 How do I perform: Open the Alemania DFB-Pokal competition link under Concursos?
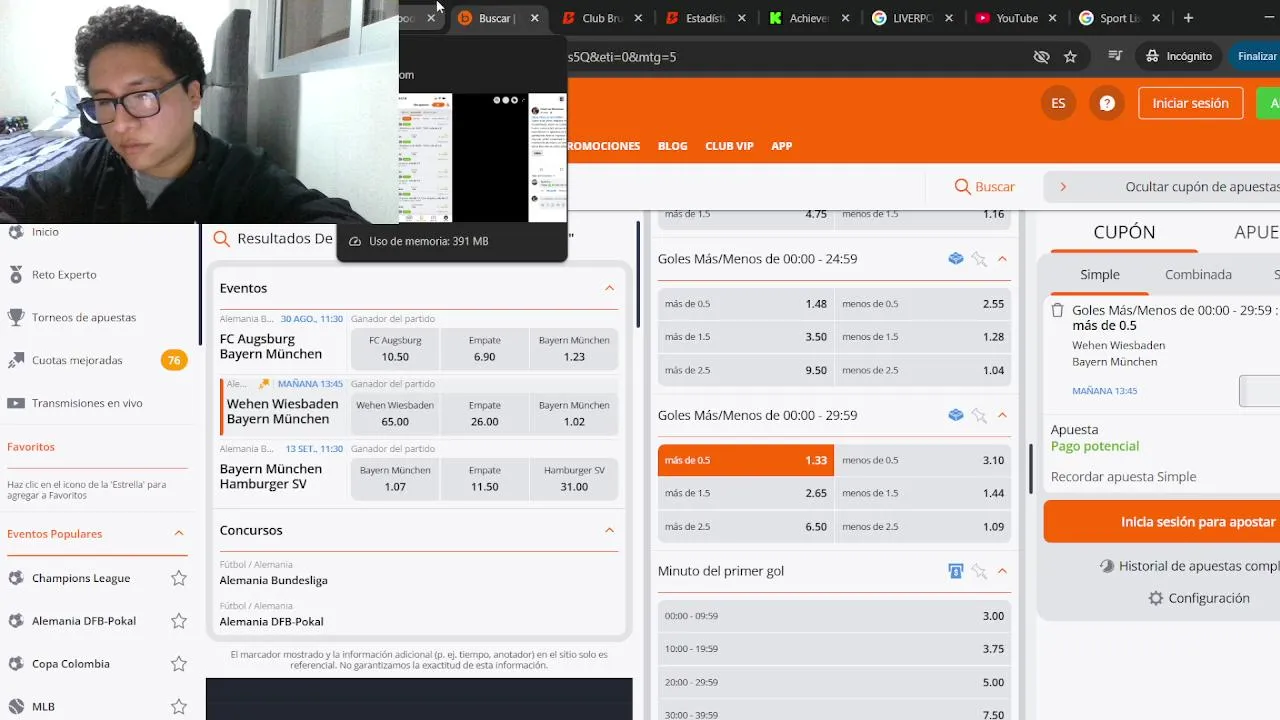tap(271, 621)
